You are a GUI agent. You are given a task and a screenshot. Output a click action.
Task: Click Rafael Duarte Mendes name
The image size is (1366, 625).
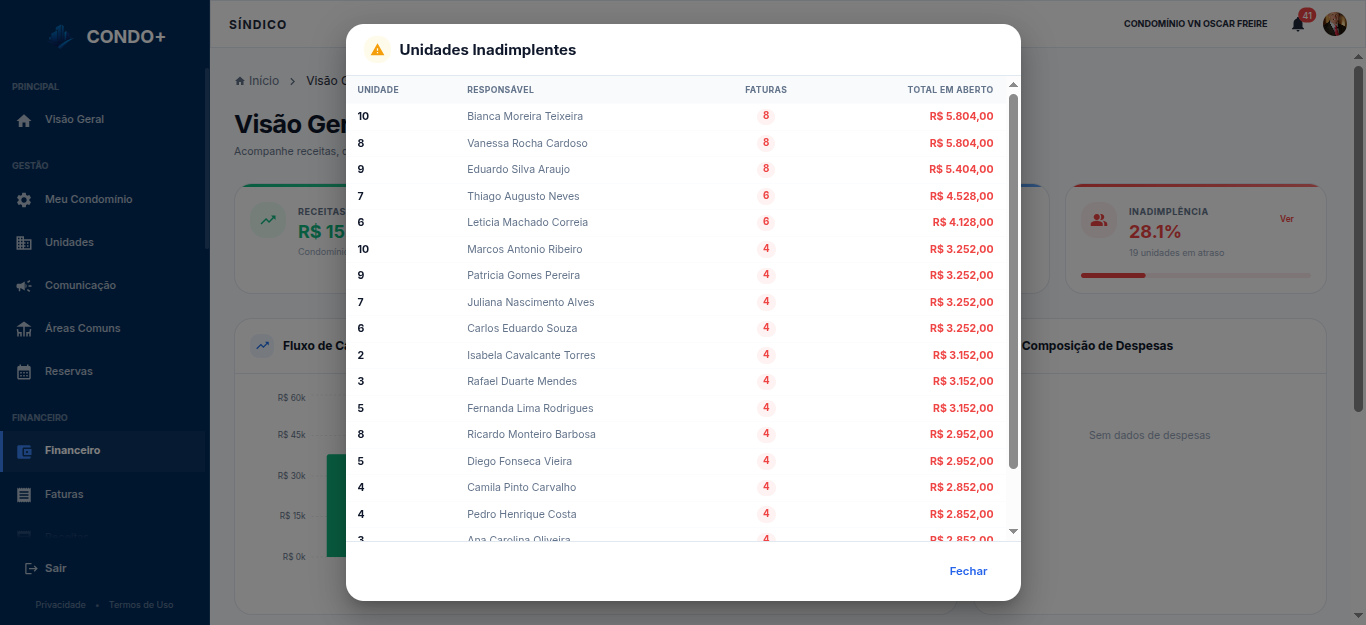522,382
